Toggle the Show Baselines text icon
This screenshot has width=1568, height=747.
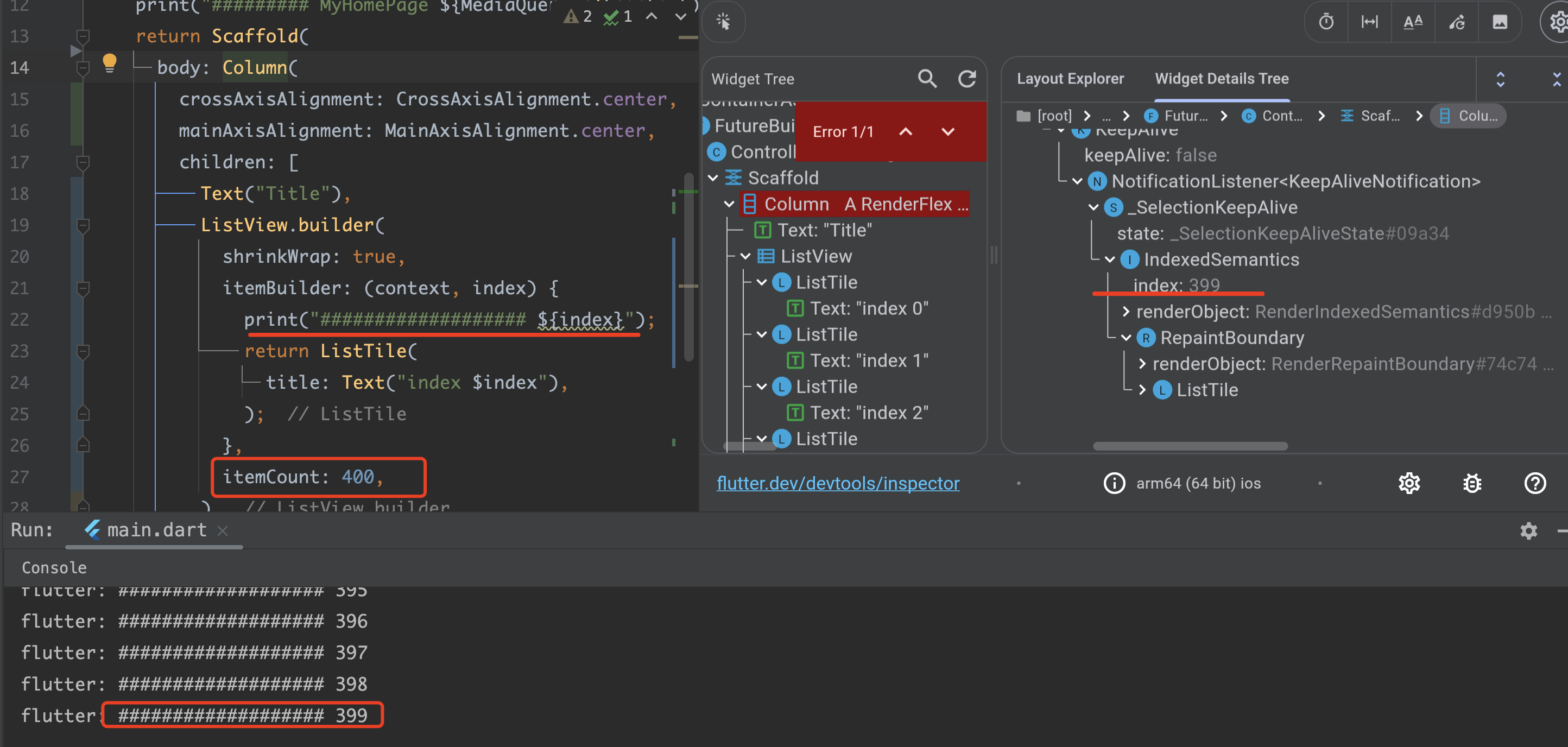[1413, 22]
